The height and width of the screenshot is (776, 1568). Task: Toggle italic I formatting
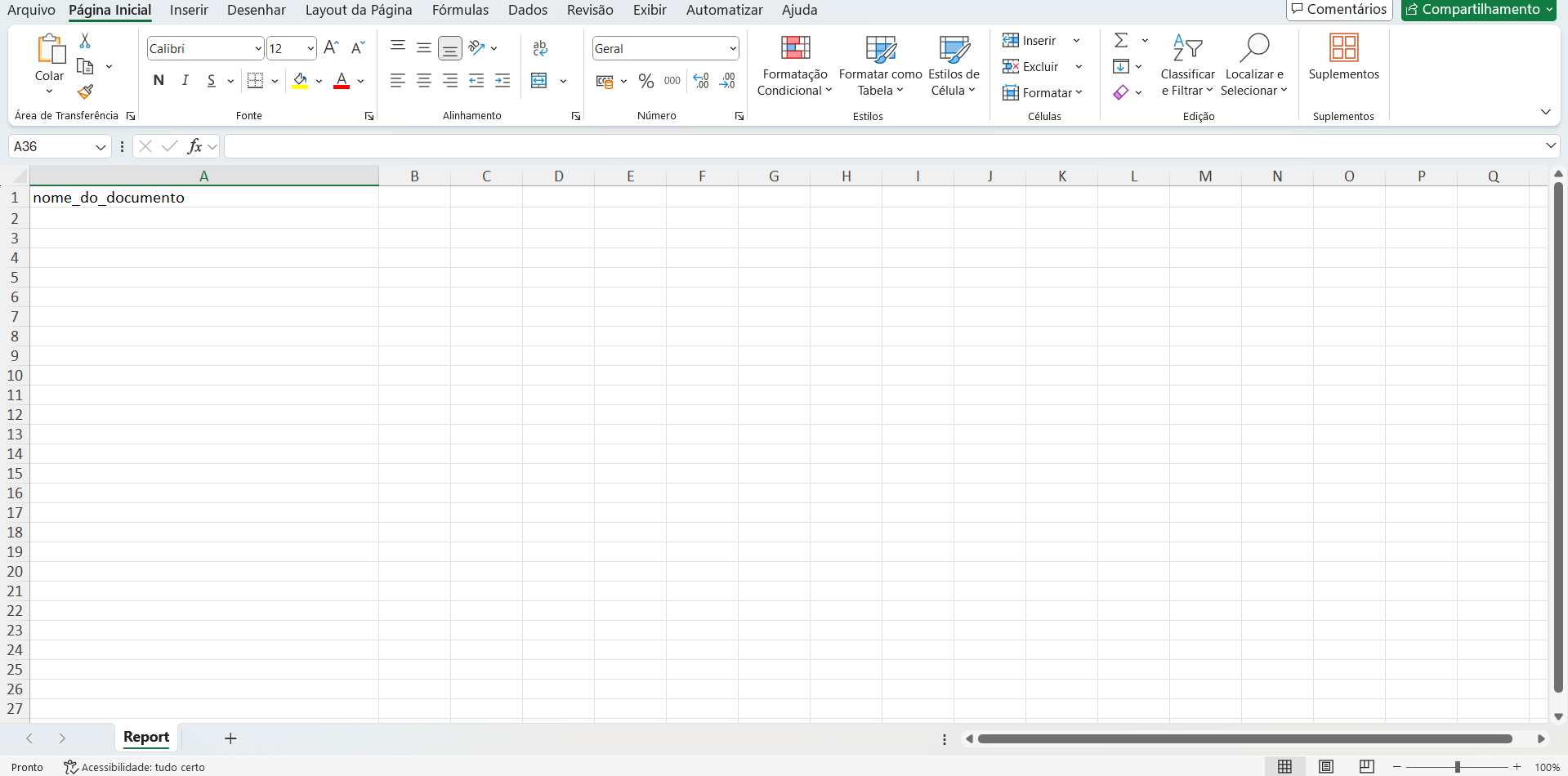pos(185,80)
